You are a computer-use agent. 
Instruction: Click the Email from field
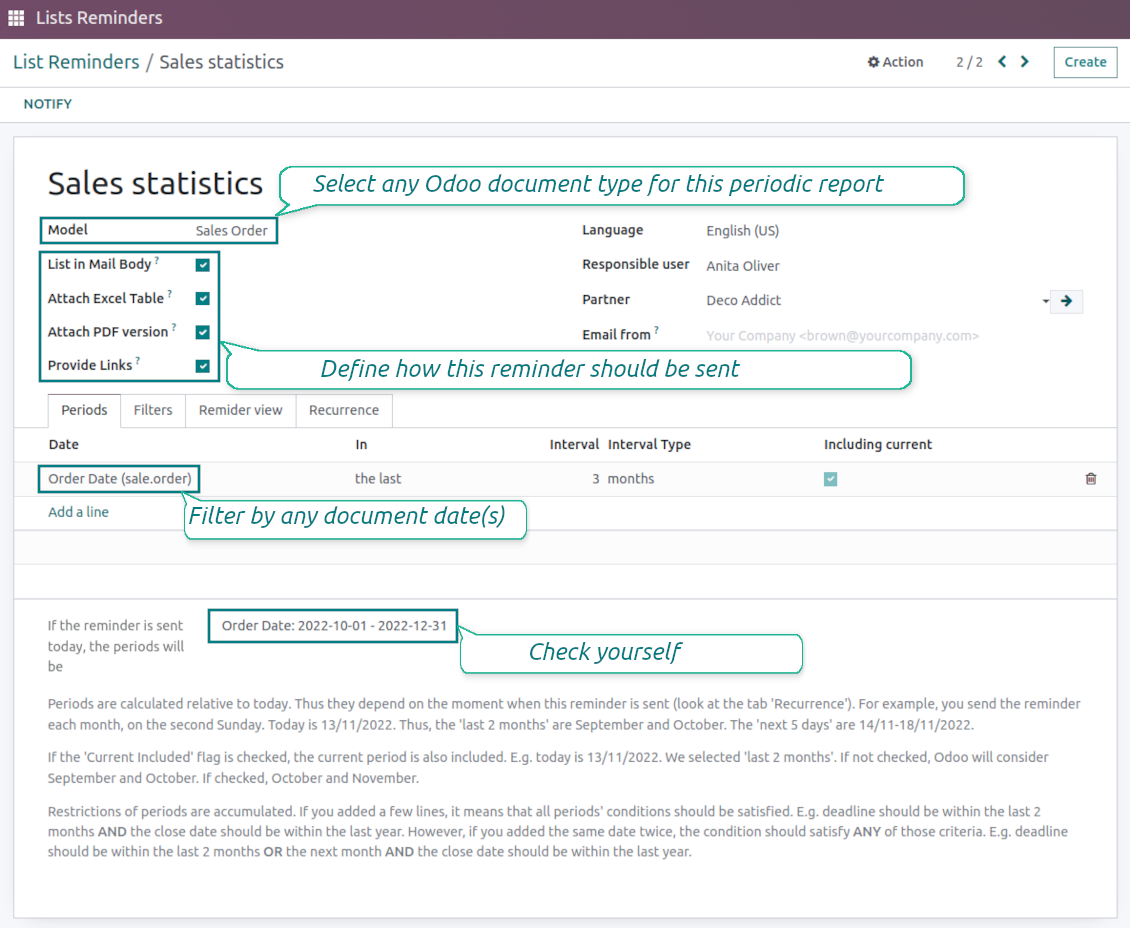(x=842, y=336)
